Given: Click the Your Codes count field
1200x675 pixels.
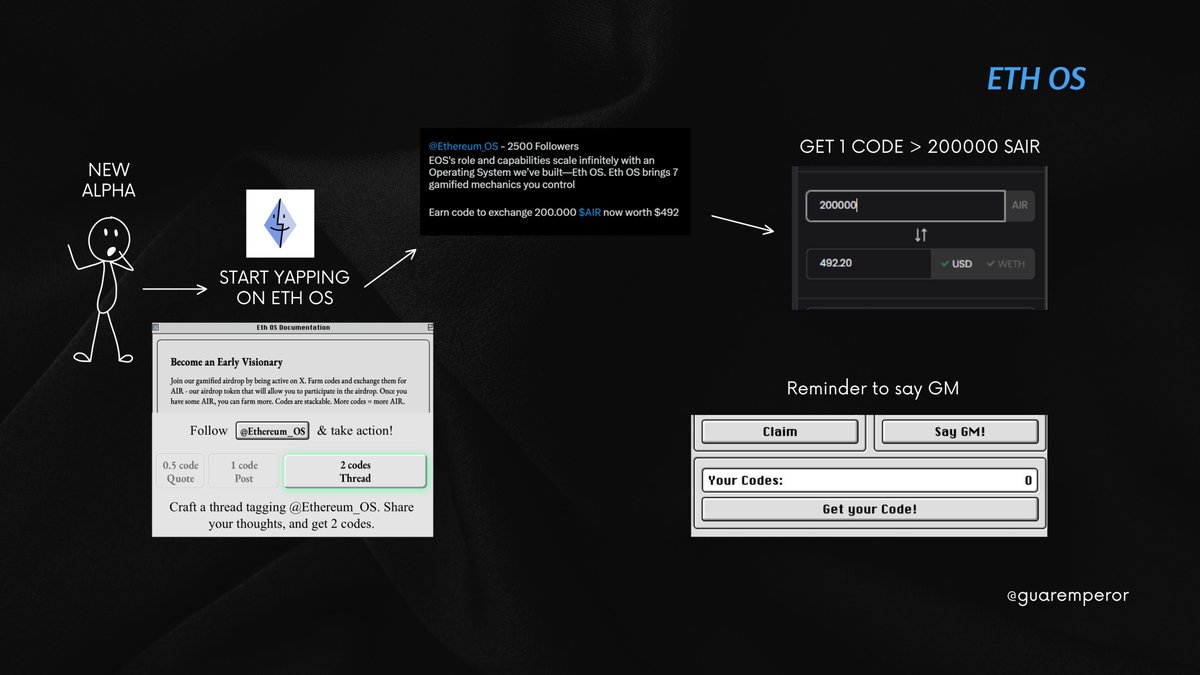Looking at the screenshot, I should click(x=869, y=480).
